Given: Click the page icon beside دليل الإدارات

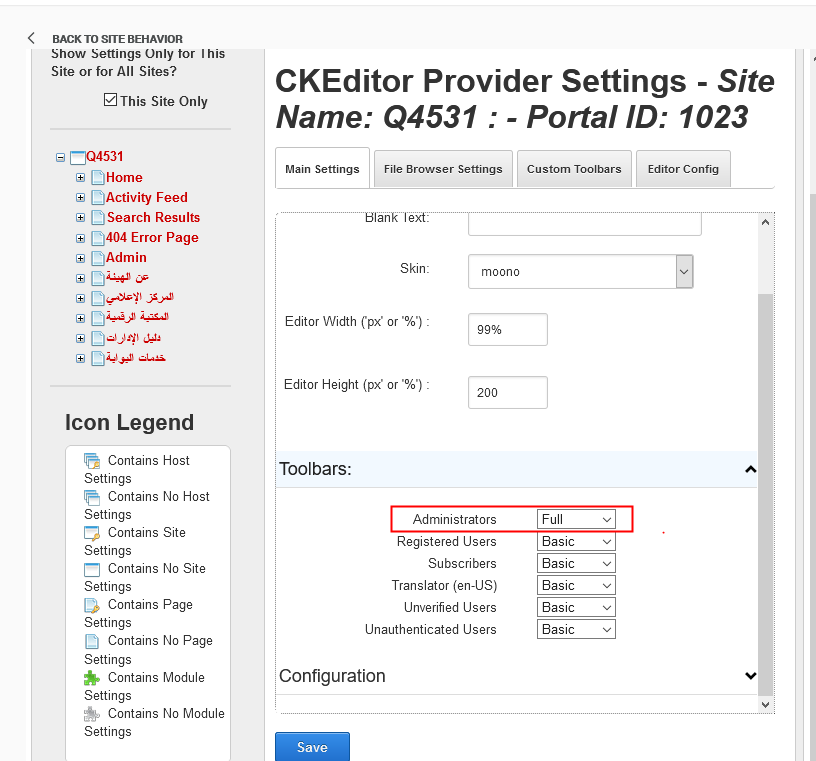Looking at the screenshot, I should [98, 338].
